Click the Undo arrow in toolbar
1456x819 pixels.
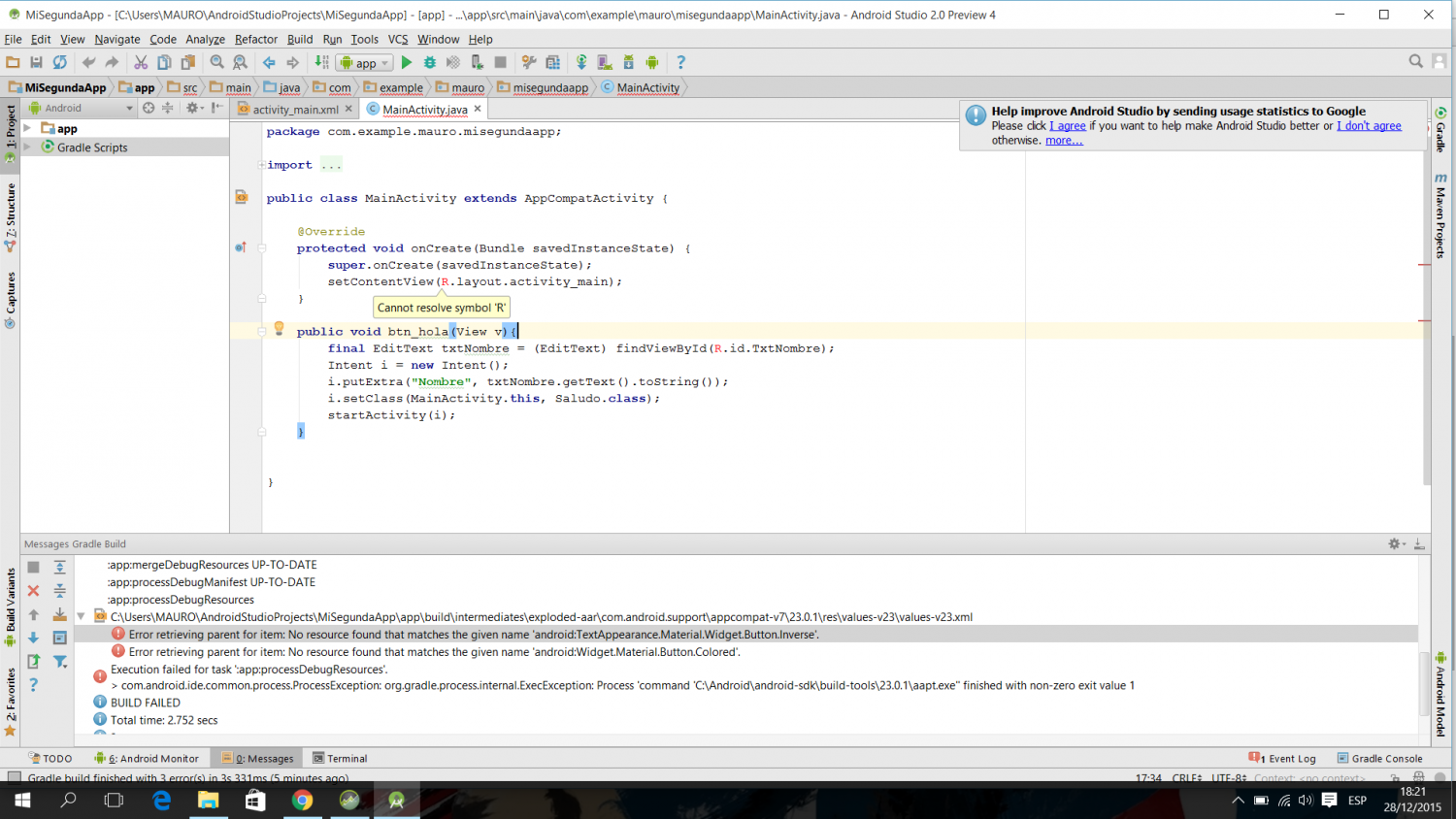click(x=88, y=62)
